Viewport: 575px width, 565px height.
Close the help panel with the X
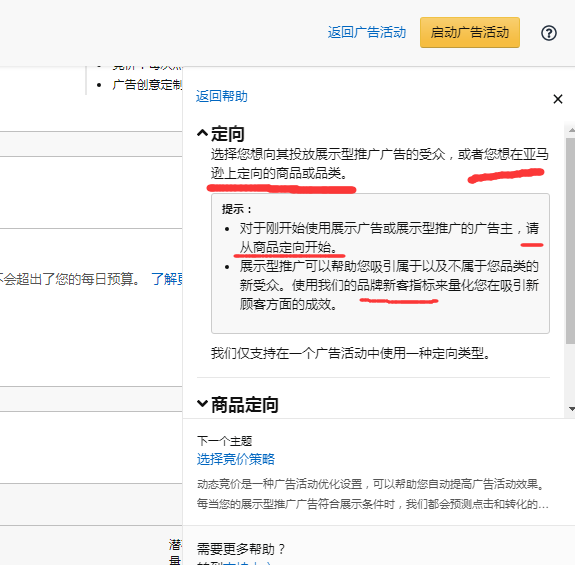point(558,99)
